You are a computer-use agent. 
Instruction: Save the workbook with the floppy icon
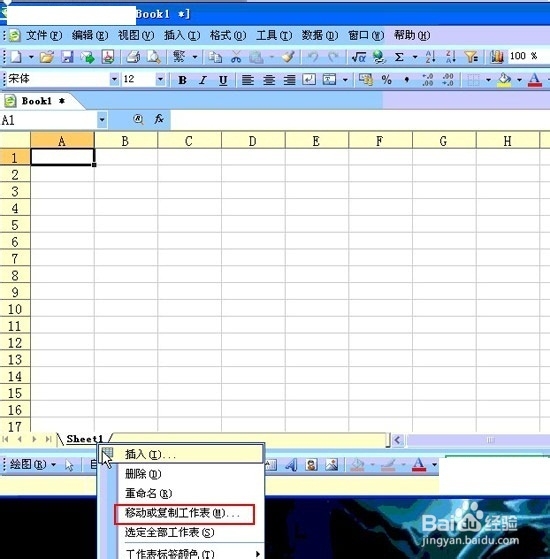coord(67,57)
